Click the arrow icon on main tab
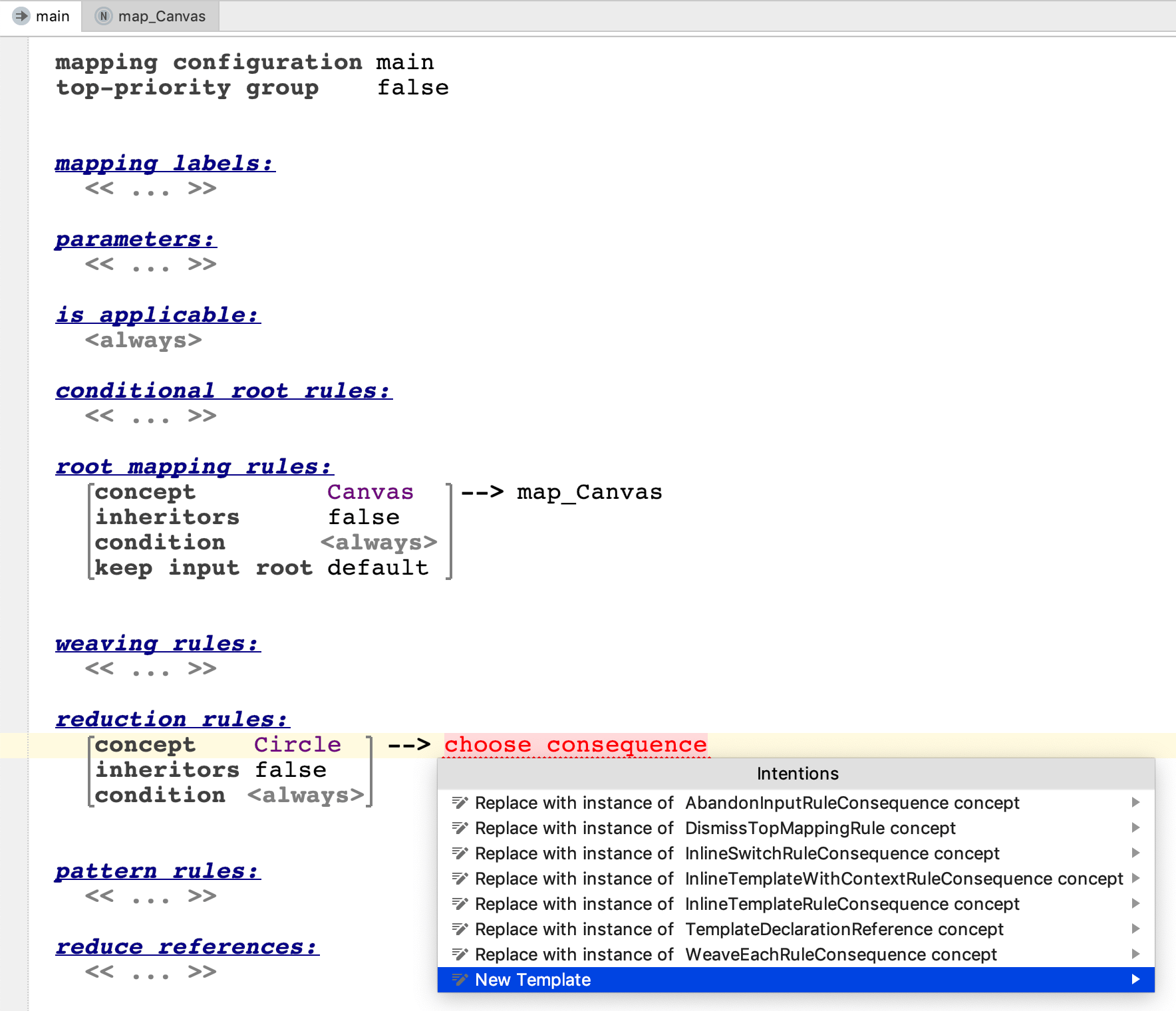The image size is (1176, 1011). [x=21, y=16]
